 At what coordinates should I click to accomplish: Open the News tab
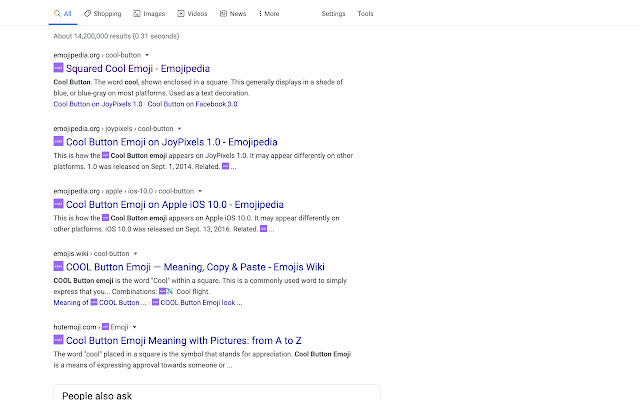[233, 13]
